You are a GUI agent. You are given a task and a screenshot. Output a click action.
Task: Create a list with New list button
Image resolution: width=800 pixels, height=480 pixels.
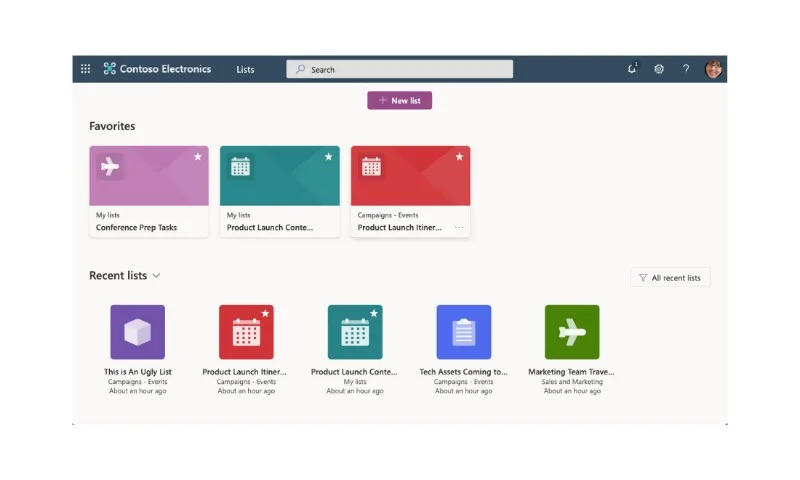[399, 100]
